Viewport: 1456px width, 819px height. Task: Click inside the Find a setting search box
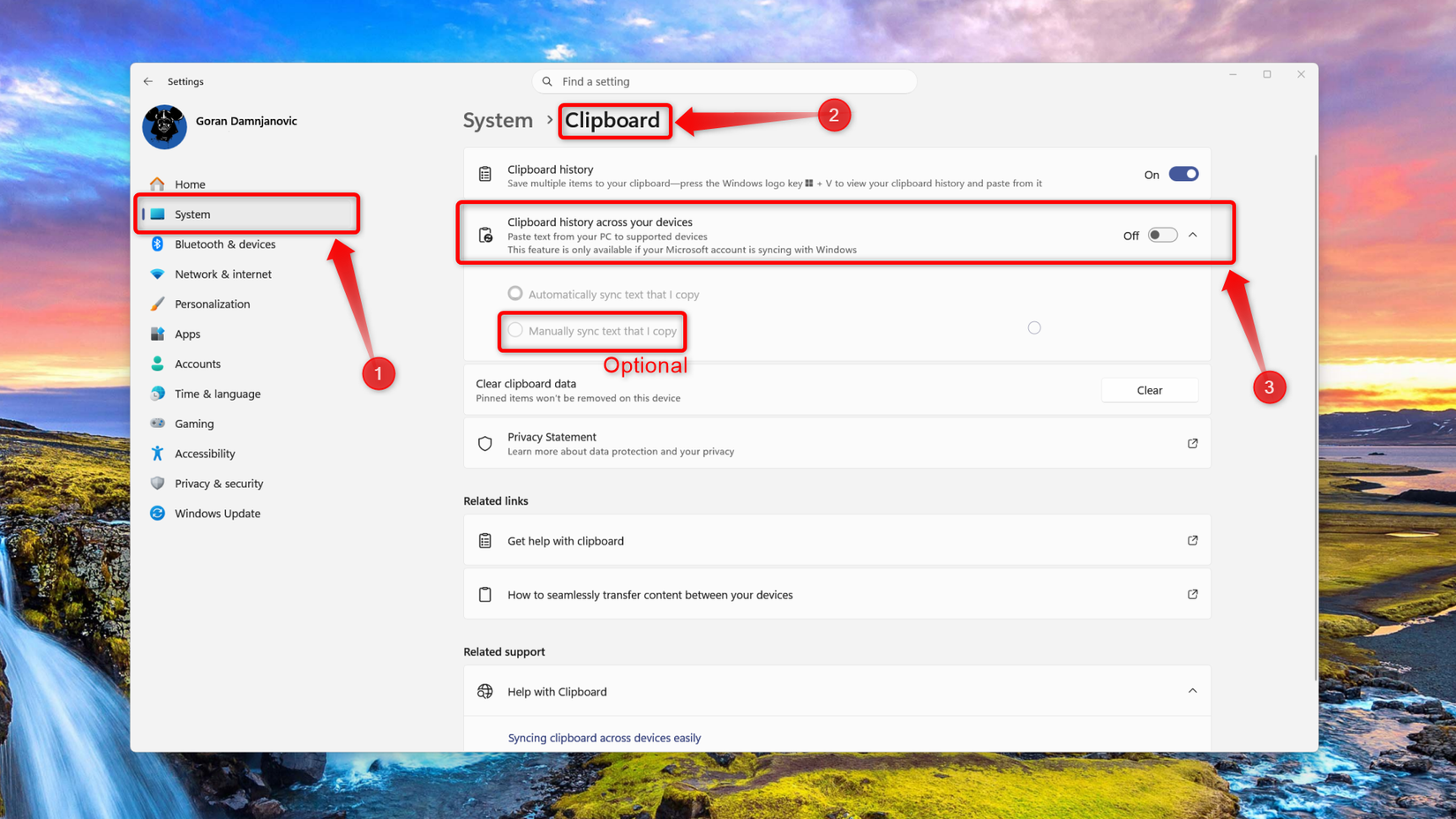click(724, 81)
